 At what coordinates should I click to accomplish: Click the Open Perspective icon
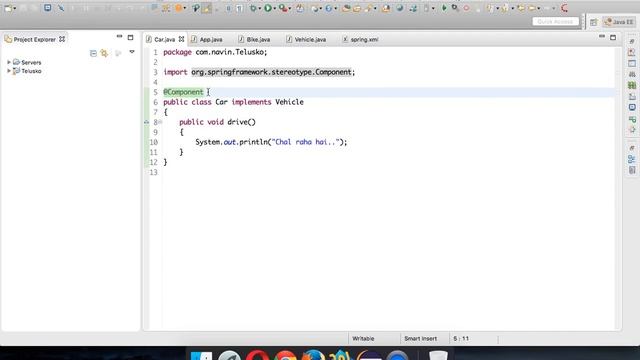[x=593, y=22]
